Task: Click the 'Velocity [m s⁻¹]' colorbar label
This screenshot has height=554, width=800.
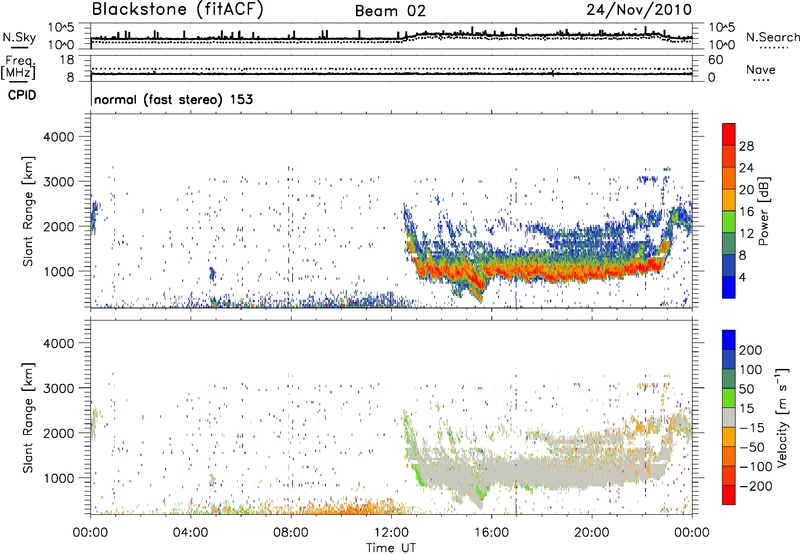Action: click(781, 417)
